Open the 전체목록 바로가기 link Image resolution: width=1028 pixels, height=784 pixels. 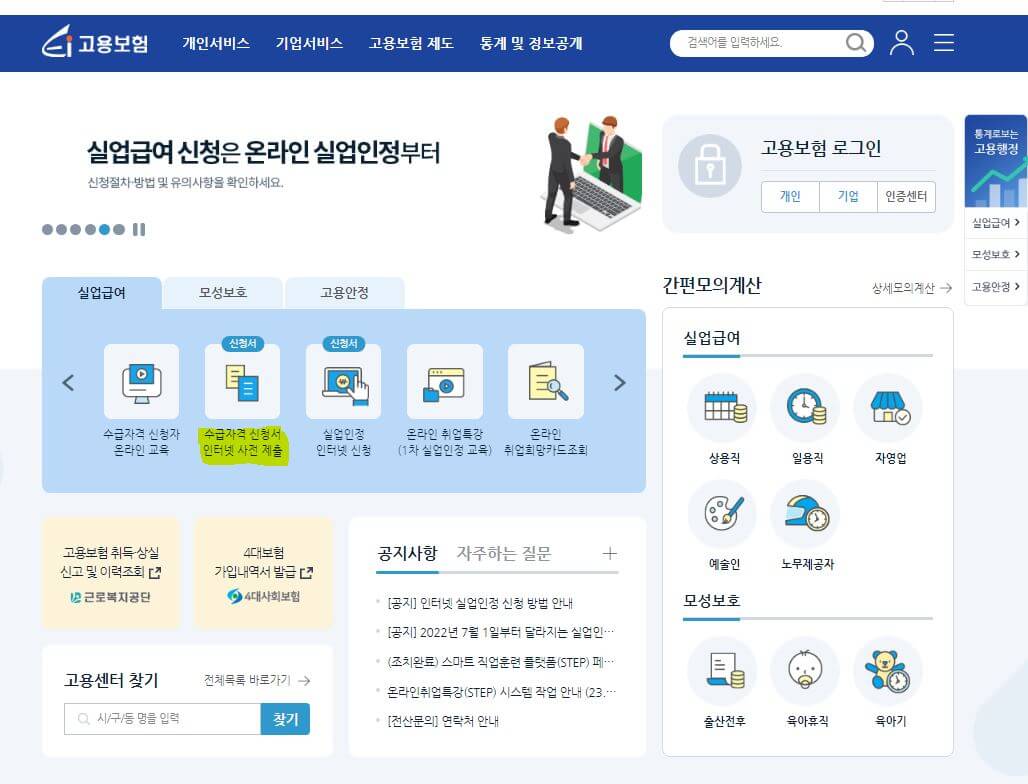(256, 680)
